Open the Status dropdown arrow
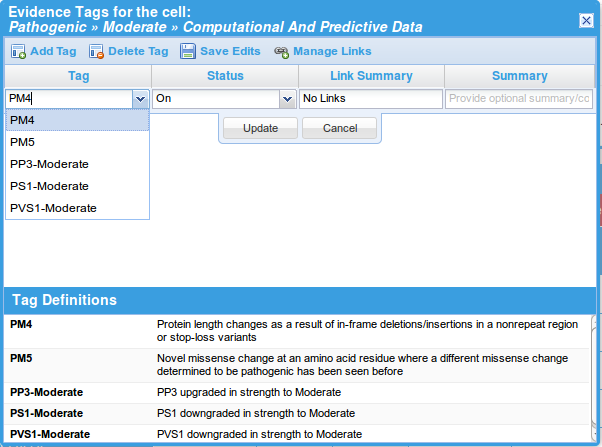Screen dimensions: 602x447 pos(287,99)
